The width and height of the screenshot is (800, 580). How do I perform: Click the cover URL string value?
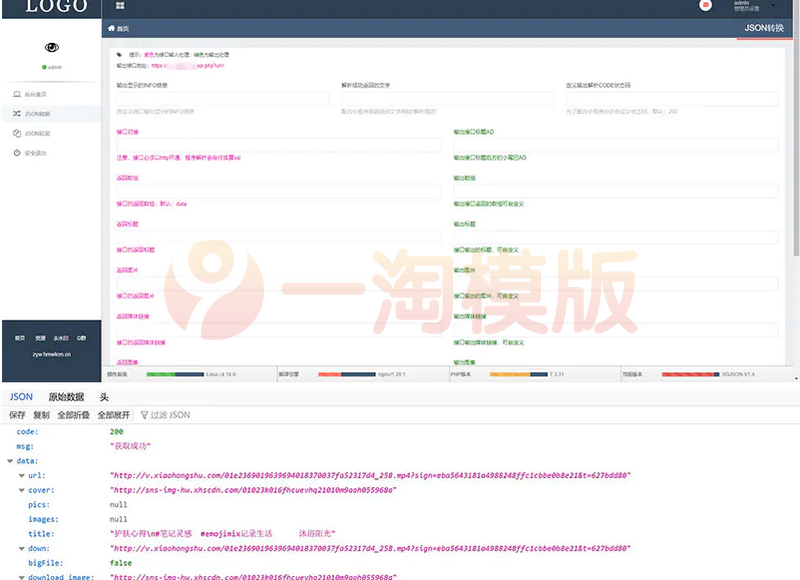click(x=253, y=490)
